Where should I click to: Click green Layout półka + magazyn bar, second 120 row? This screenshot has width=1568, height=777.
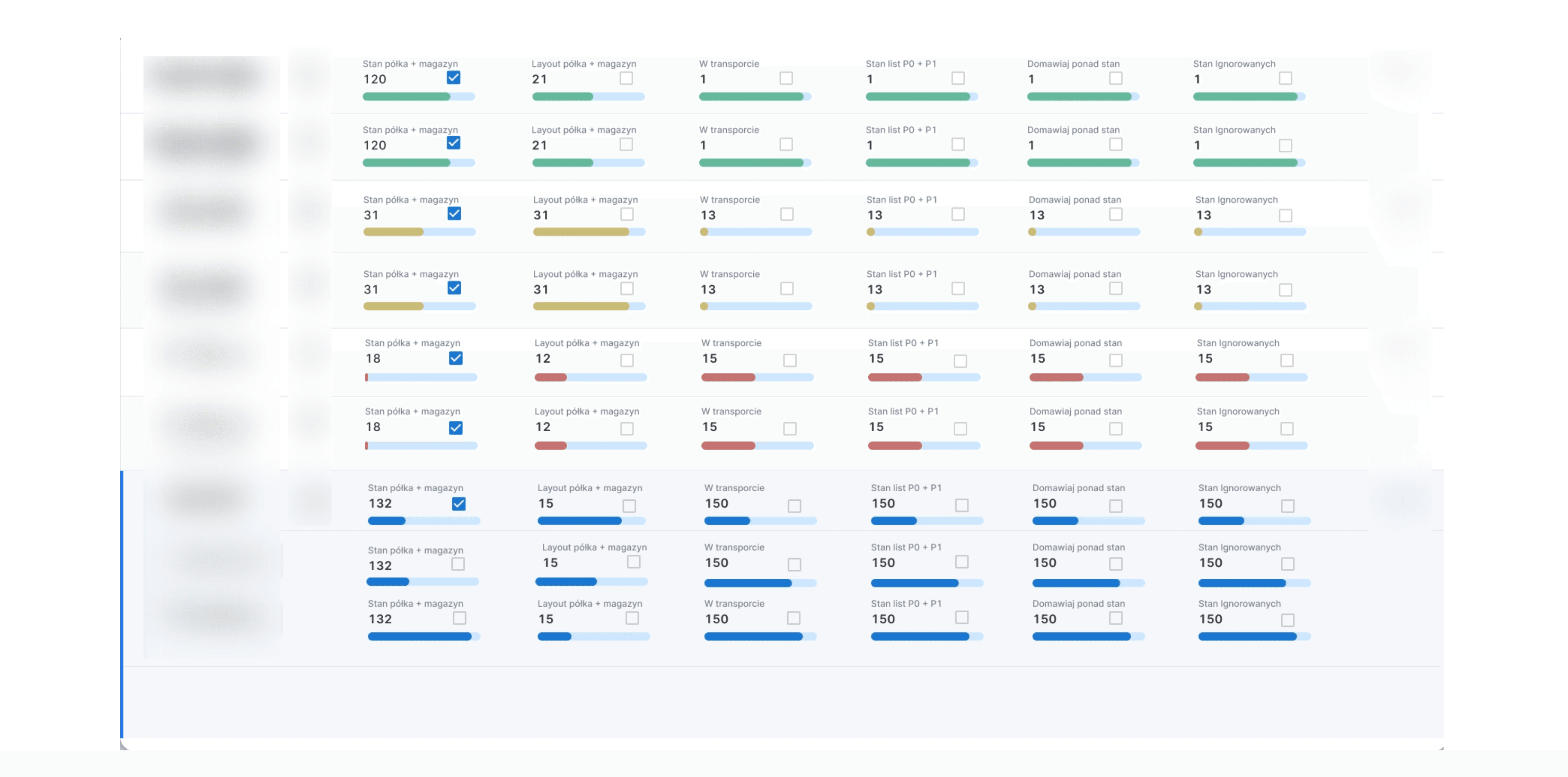tap(589, 163)
